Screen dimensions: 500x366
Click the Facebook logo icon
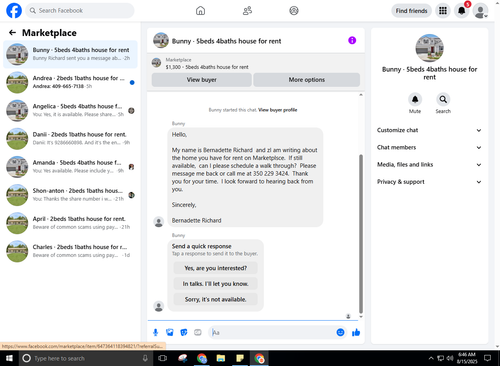[14, 11]
